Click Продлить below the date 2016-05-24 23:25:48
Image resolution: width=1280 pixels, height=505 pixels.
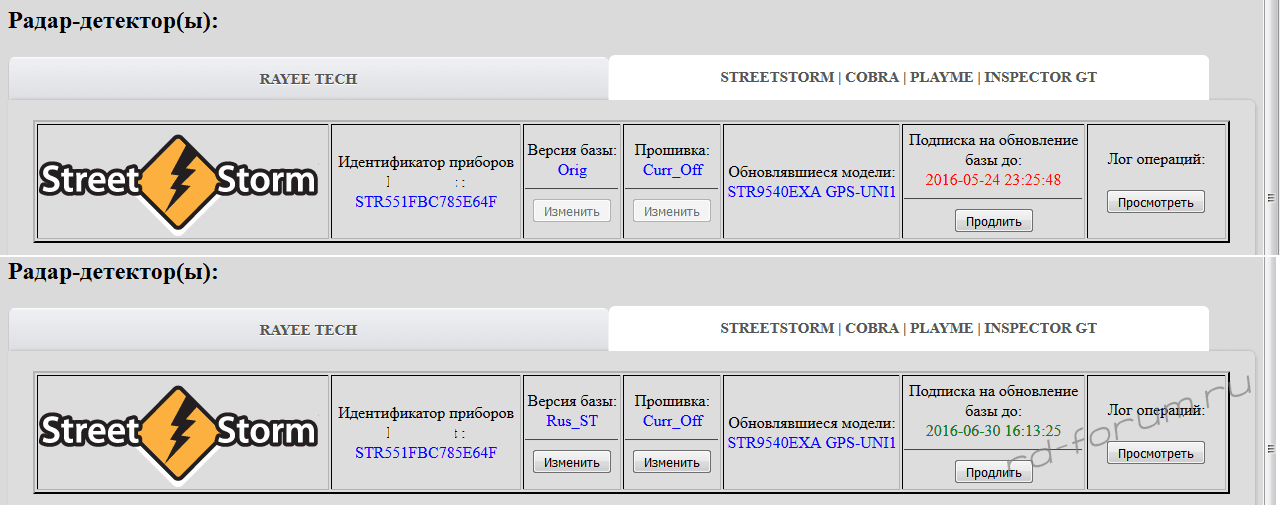(x=994, y=221)
